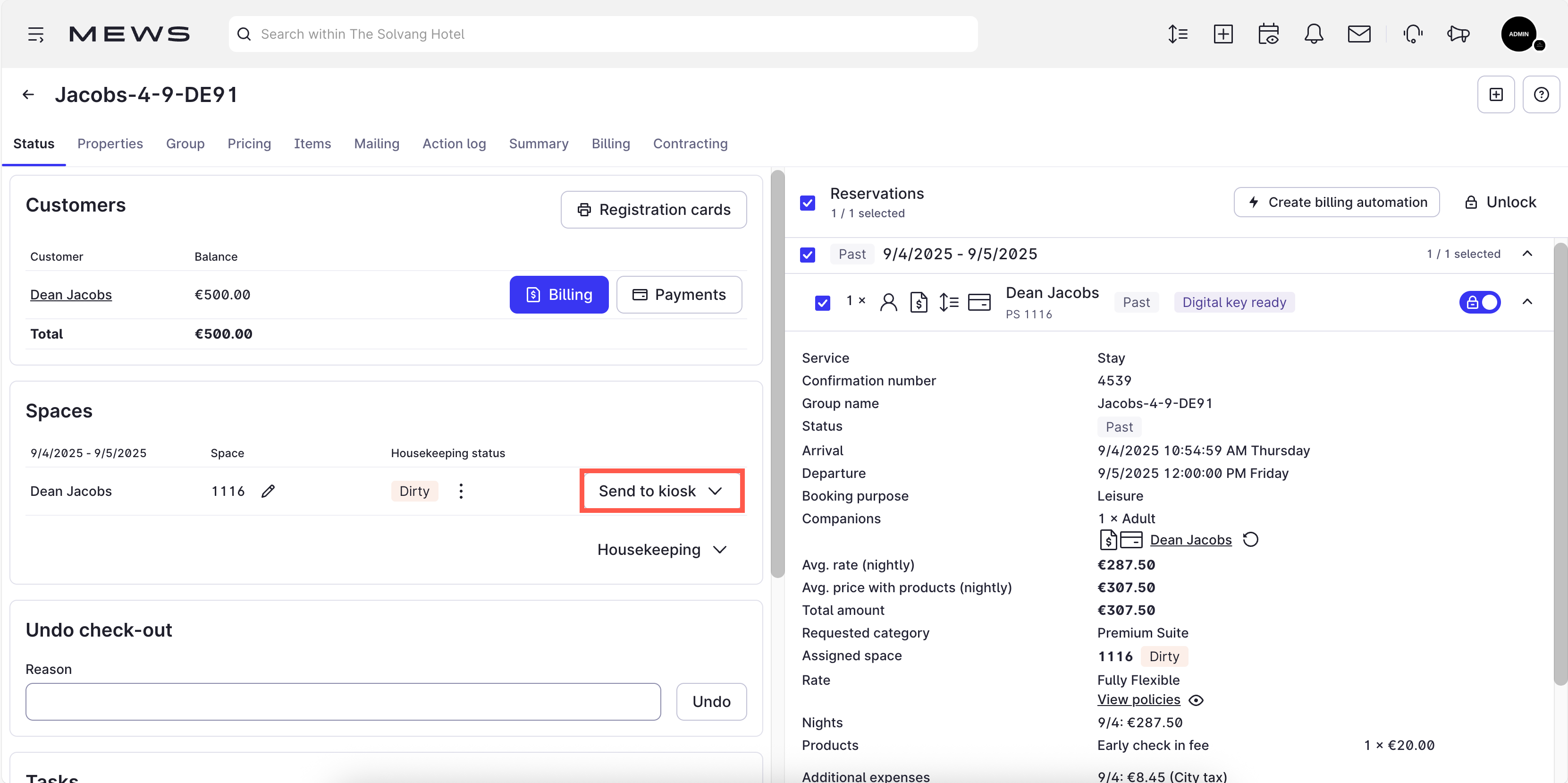
Task: Click the sort list icon in reservation row
Action: click(948, 302)
